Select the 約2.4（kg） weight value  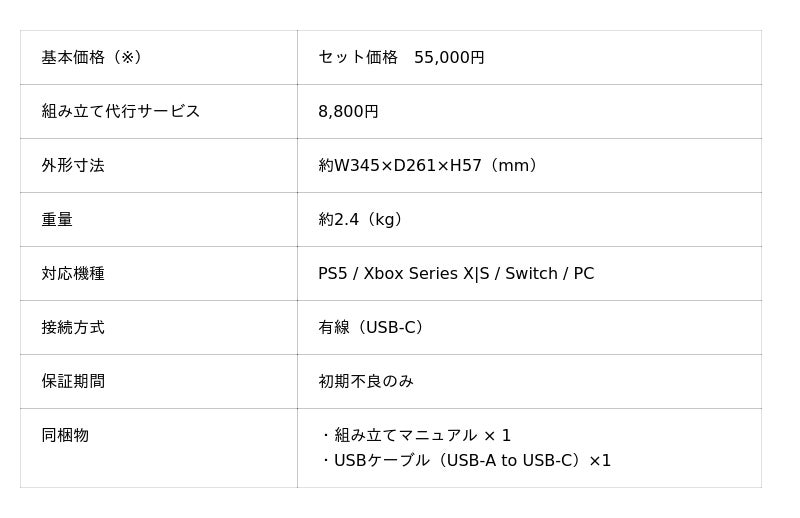point(364,220)
